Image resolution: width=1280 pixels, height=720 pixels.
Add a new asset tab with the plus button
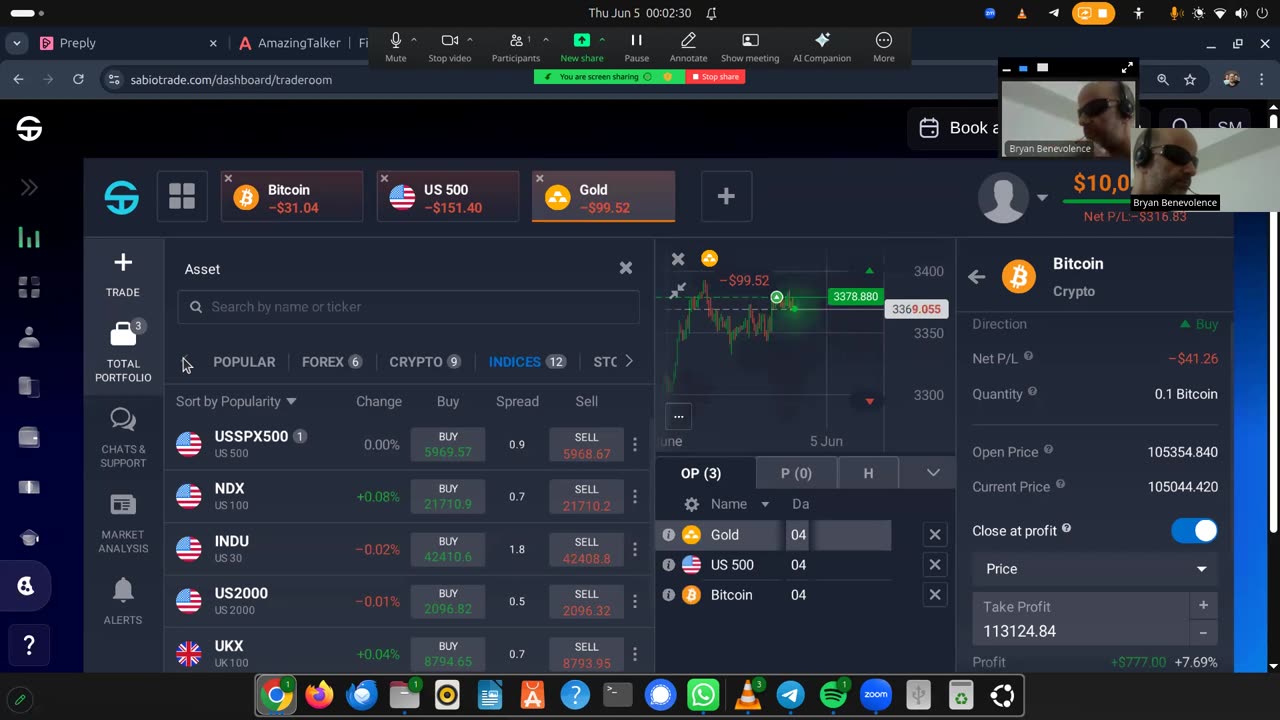click(726, 196)
